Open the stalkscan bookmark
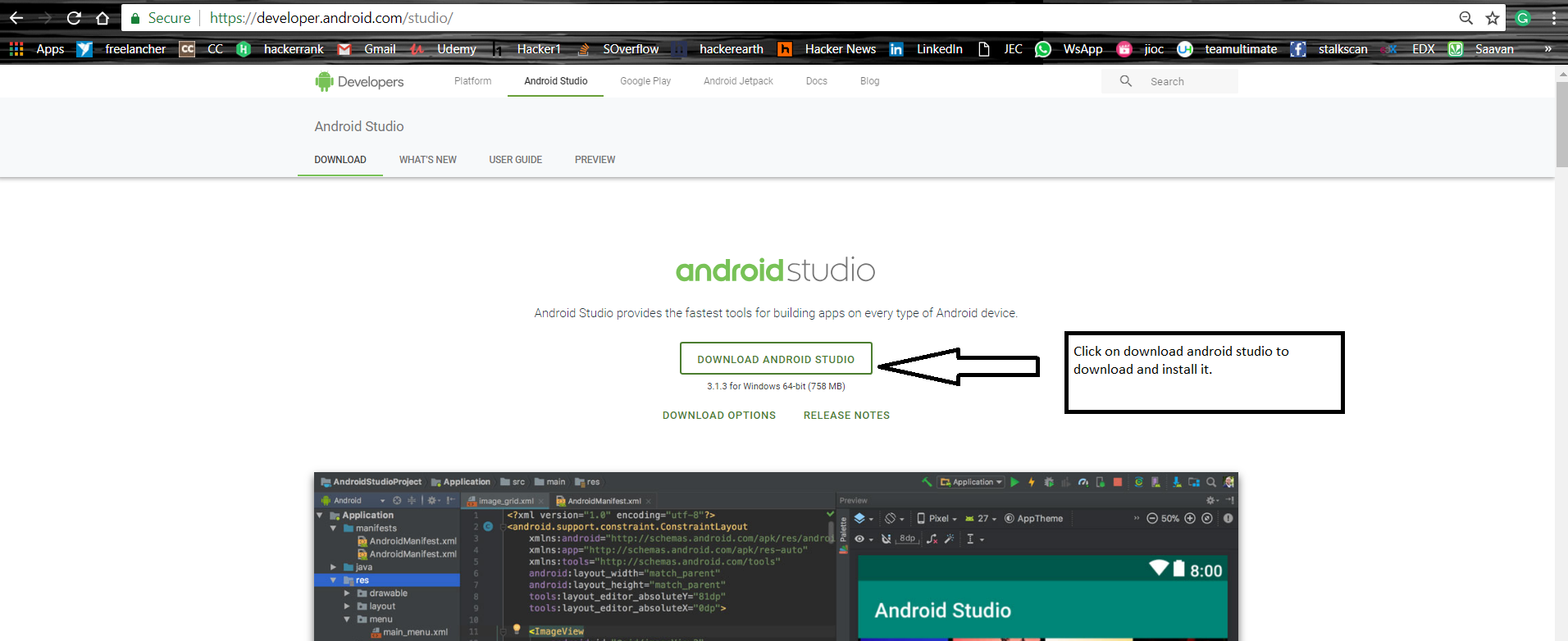 [1329, 49]
